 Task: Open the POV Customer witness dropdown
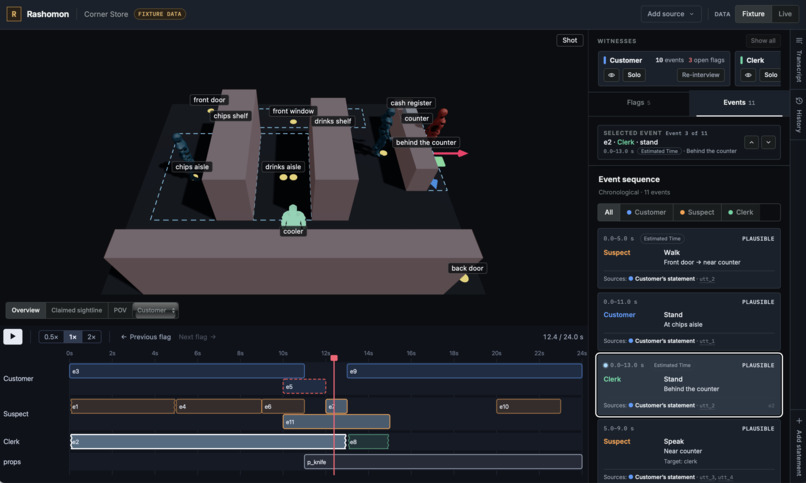(156, 310)
